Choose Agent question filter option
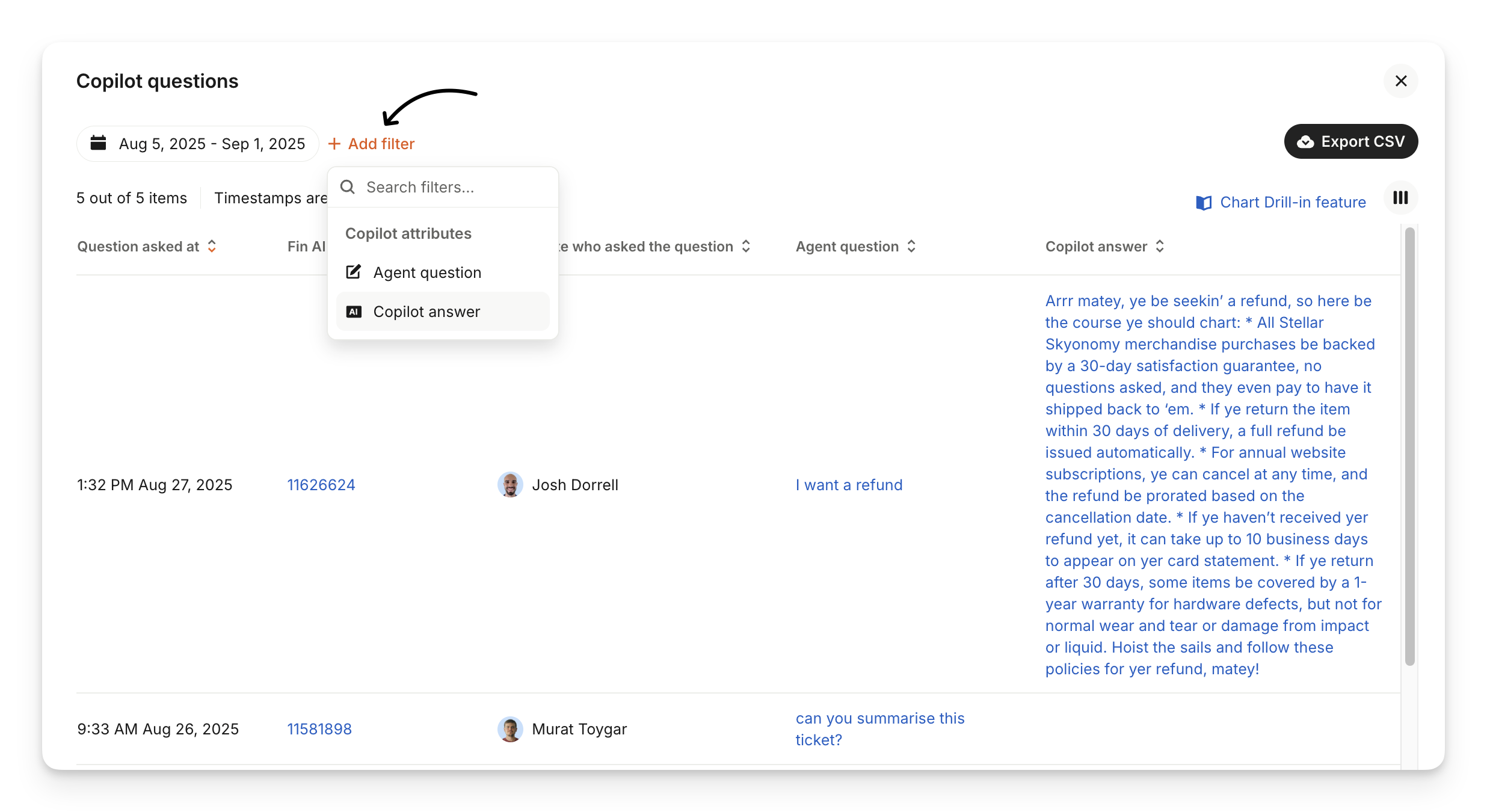 [x=426, y=272]
